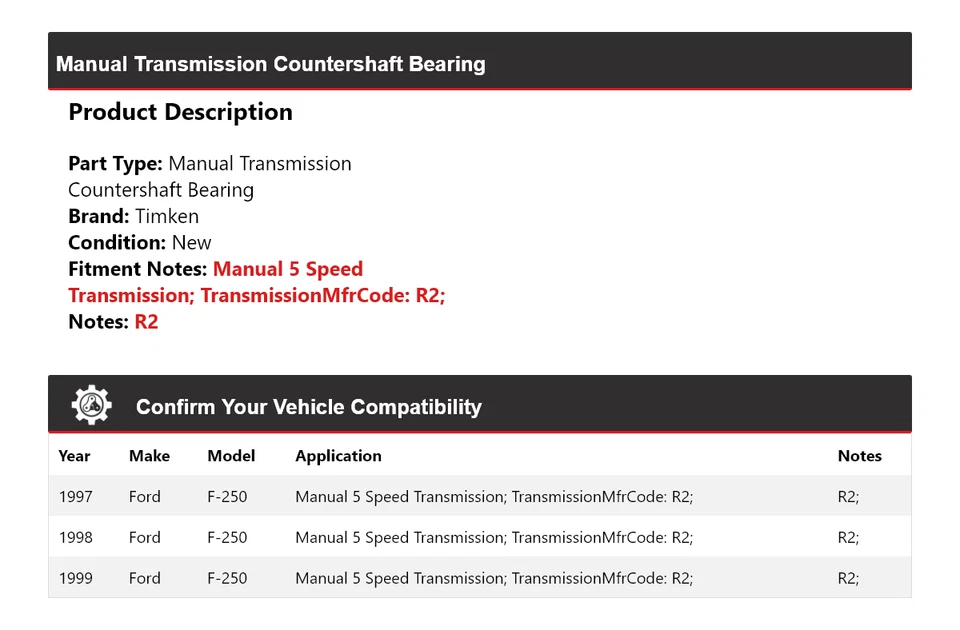
Task: Click the R2; note in 1997 row
Action: 848,496
